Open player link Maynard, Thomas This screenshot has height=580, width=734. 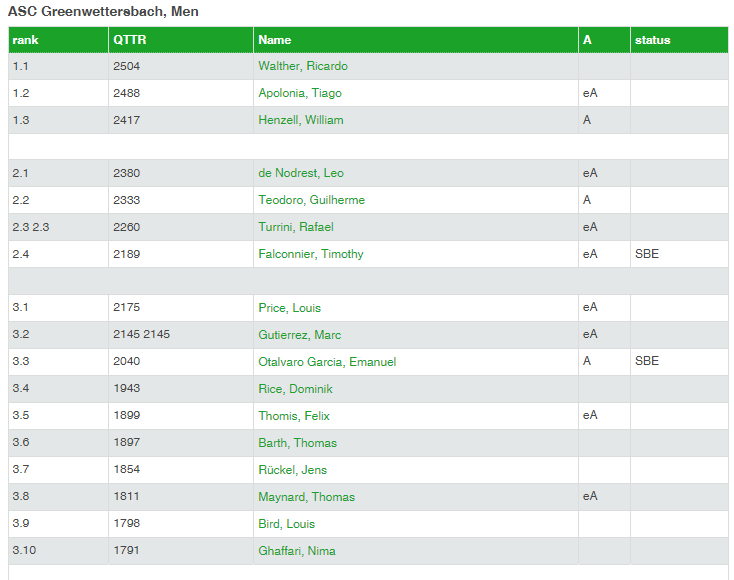tap(307, 497)
